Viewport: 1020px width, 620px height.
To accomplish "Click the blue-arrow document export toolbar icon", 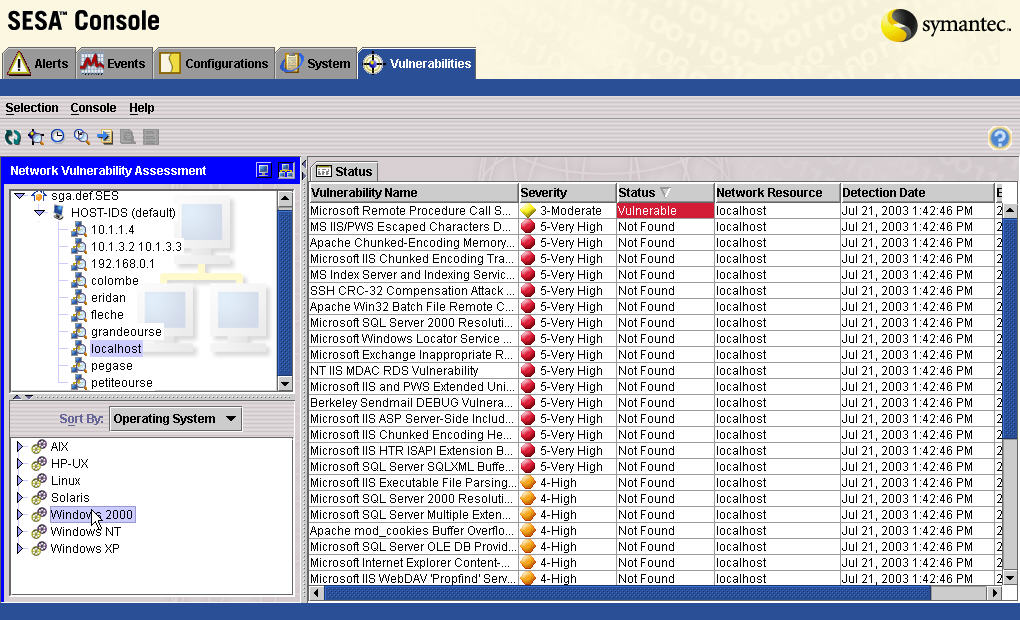I will [x=105, y=137].
